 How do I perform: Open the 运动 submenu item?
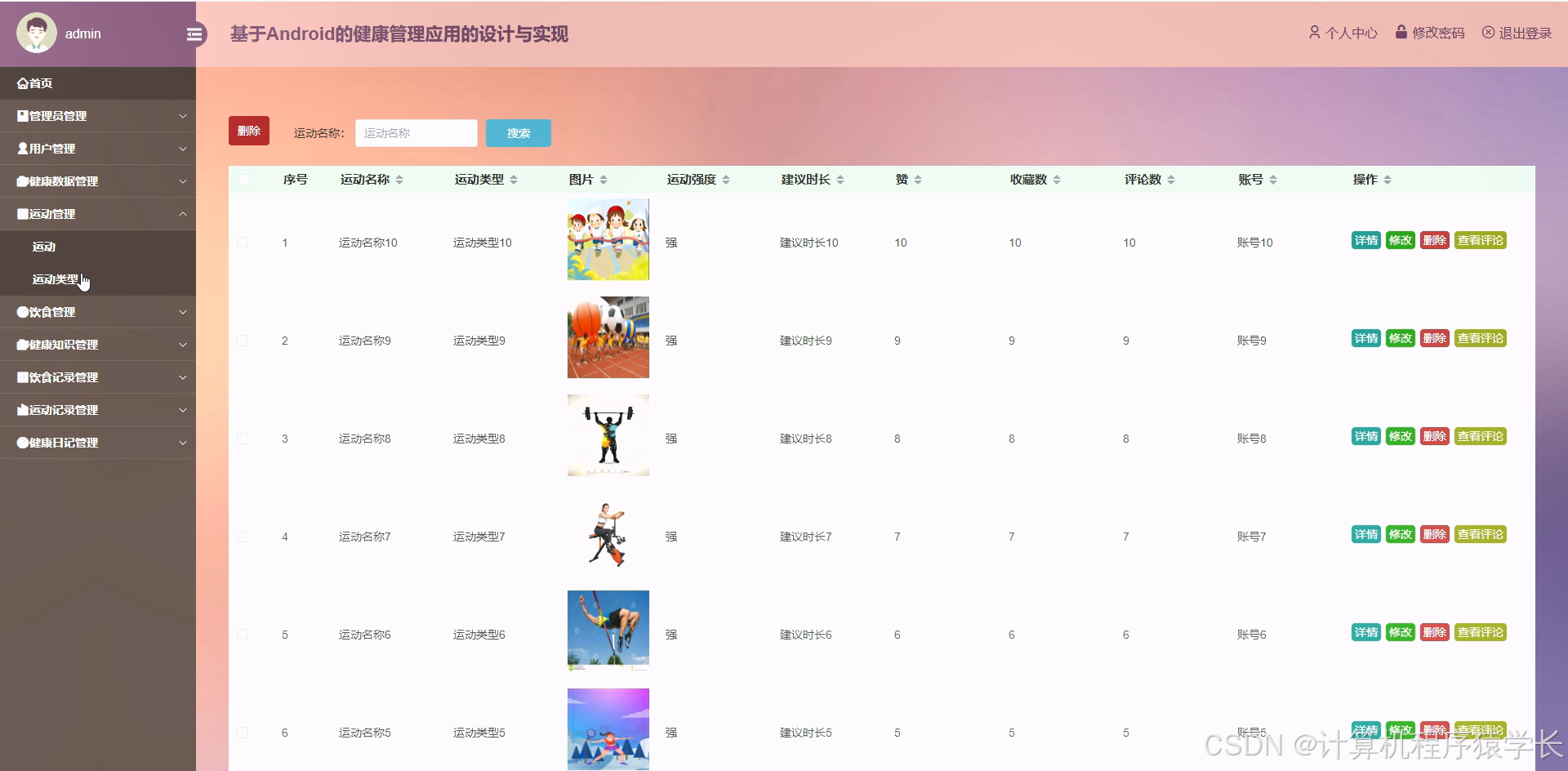click(44, 246)
